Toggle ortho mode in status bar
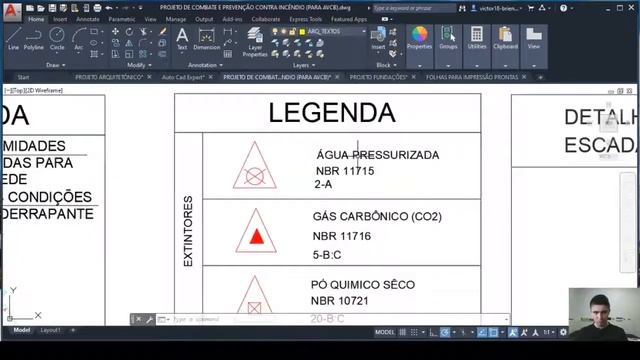 click(433, 332)
